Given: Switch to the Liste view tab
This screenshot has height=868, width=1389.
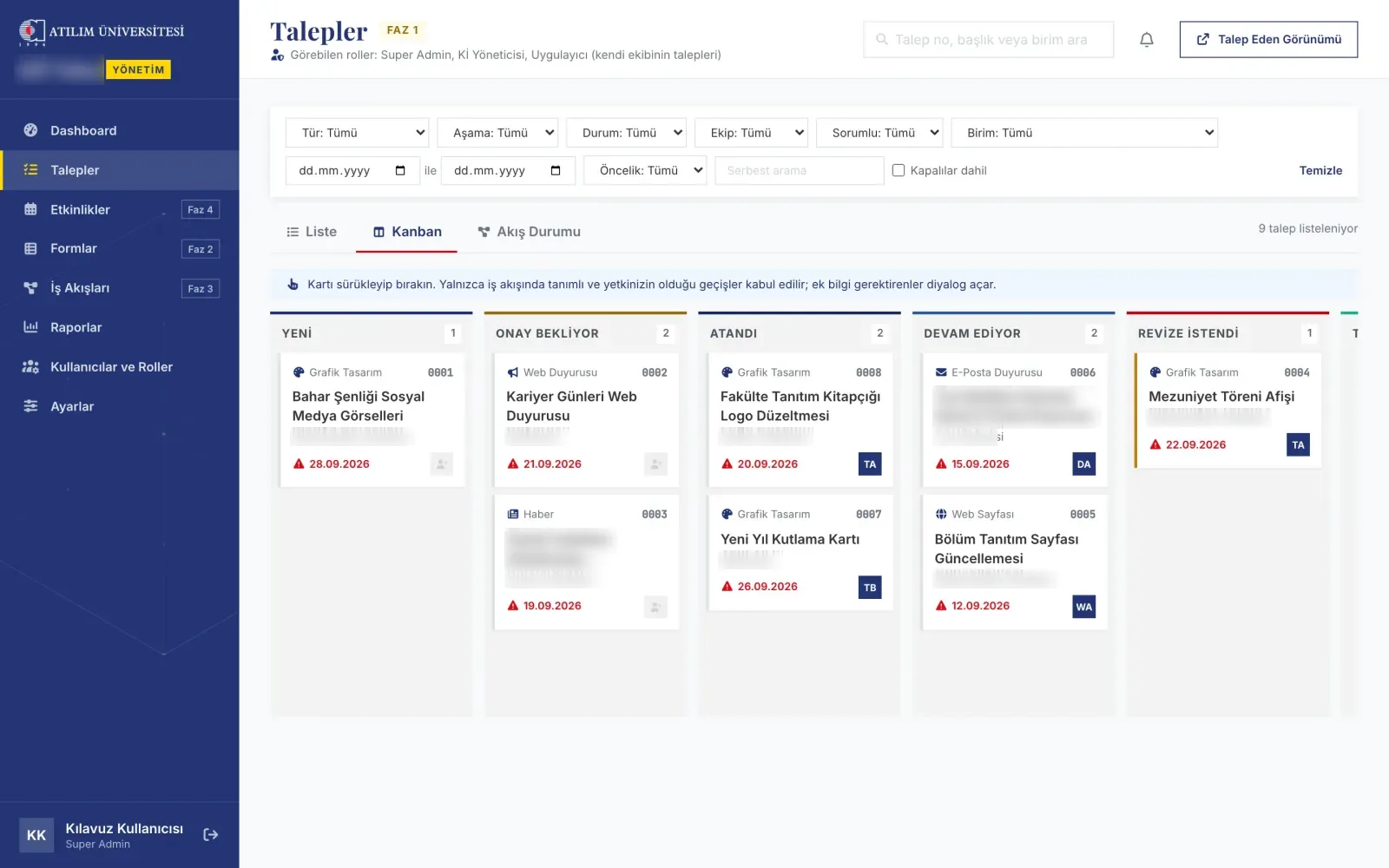Looking at the screenshot, I should click(312, 232).
